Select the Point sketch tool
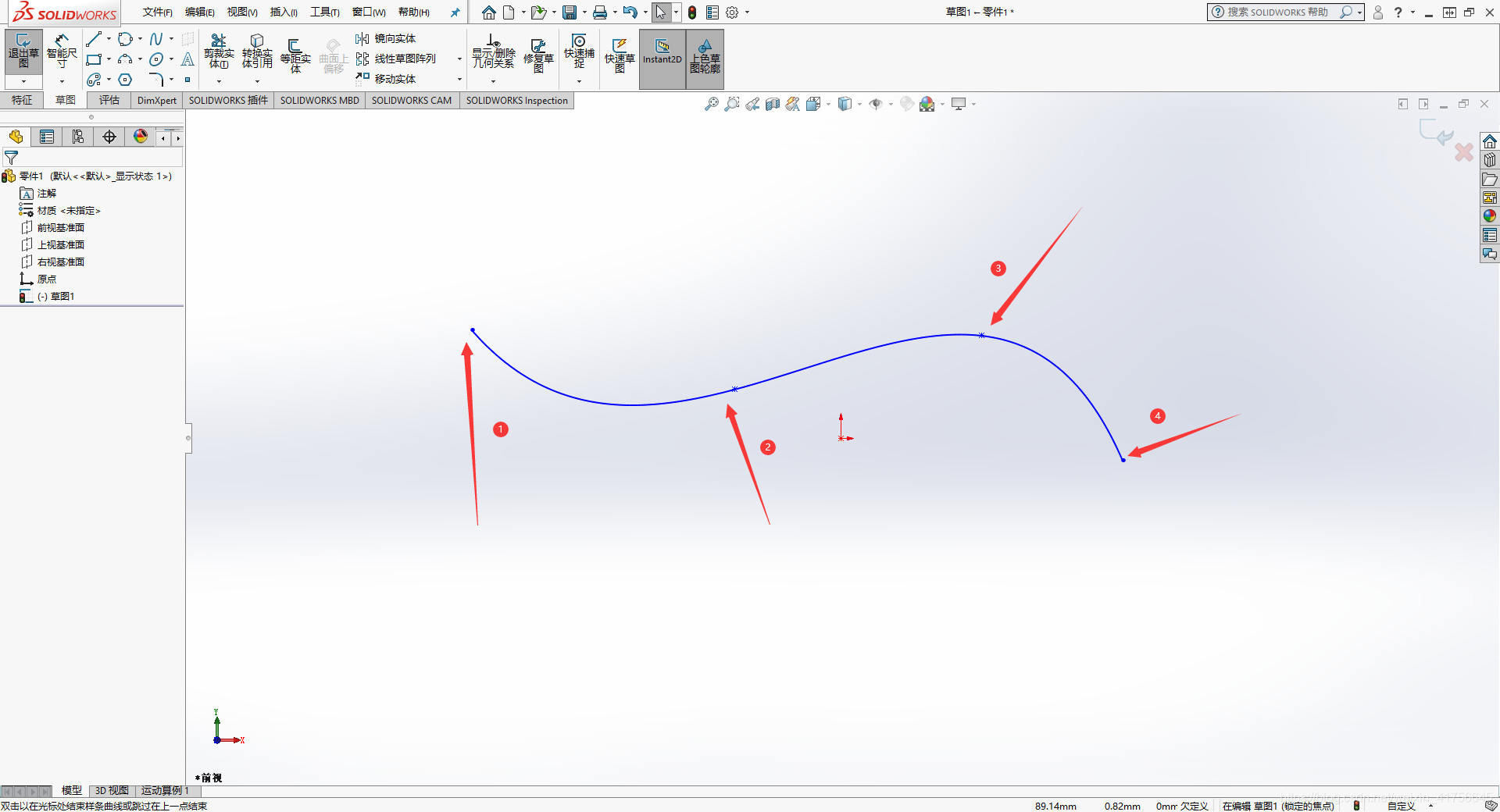The width and height of the screenshot is (1500, 812). 187,80
